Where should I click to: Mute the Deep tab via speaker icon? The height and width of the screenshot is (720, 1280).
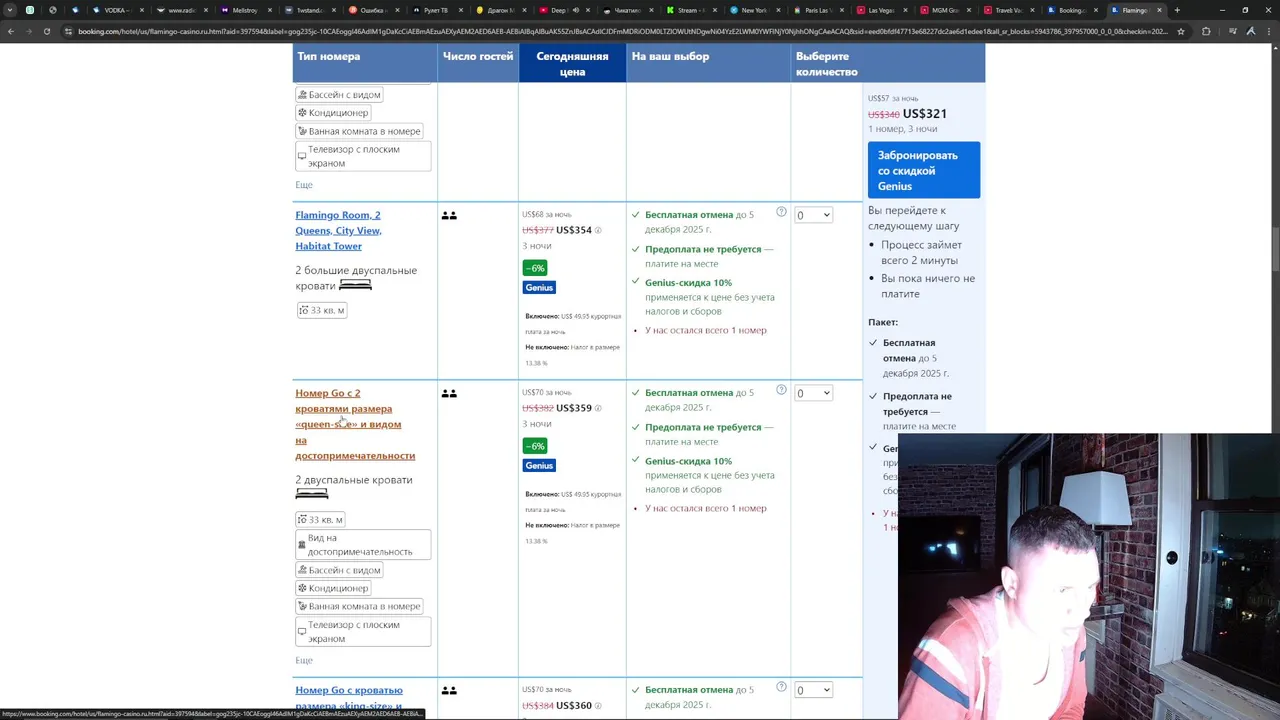(x=575, y=10)
